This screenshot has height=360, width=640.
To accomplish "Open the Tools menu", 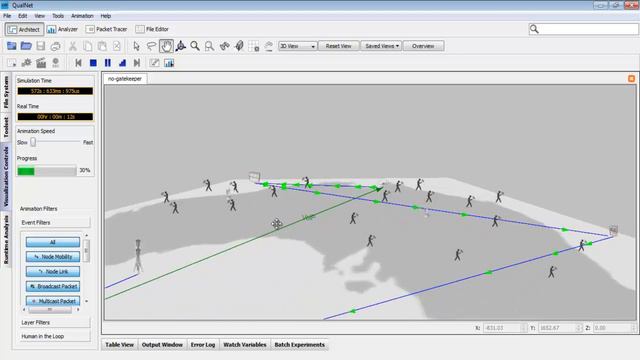I will 58,16.
